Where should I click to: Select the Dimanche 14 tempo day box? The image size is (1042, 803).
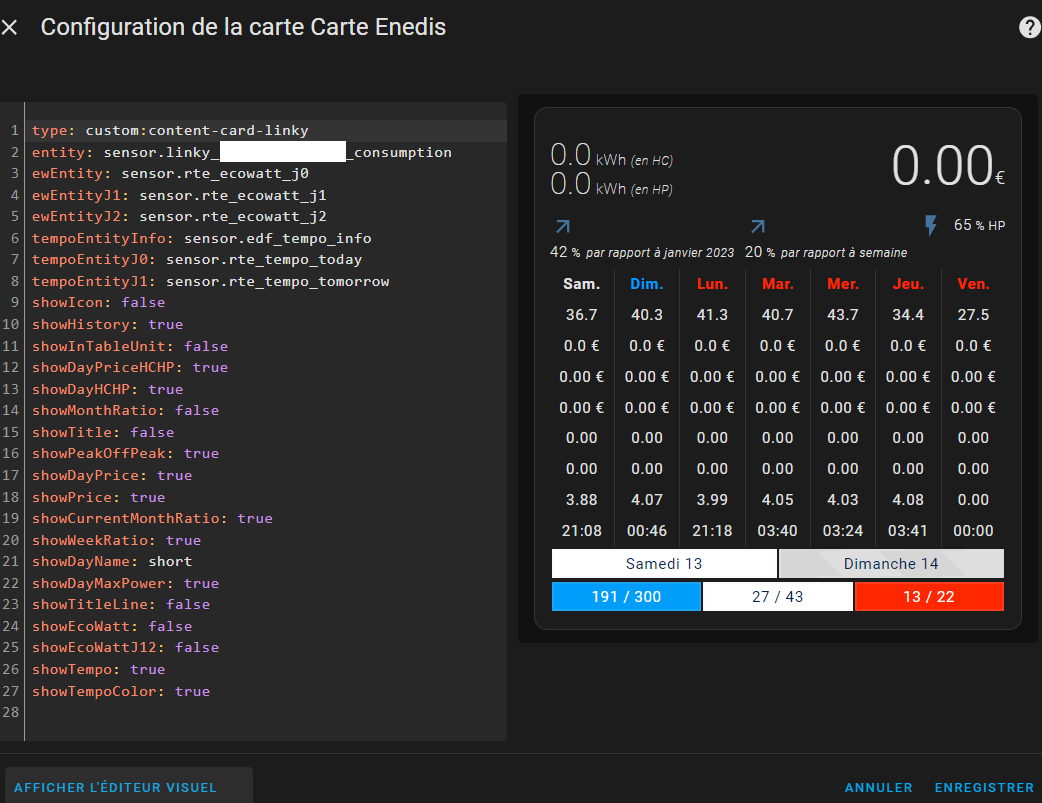pyautogui.click(x=891, y=564)
